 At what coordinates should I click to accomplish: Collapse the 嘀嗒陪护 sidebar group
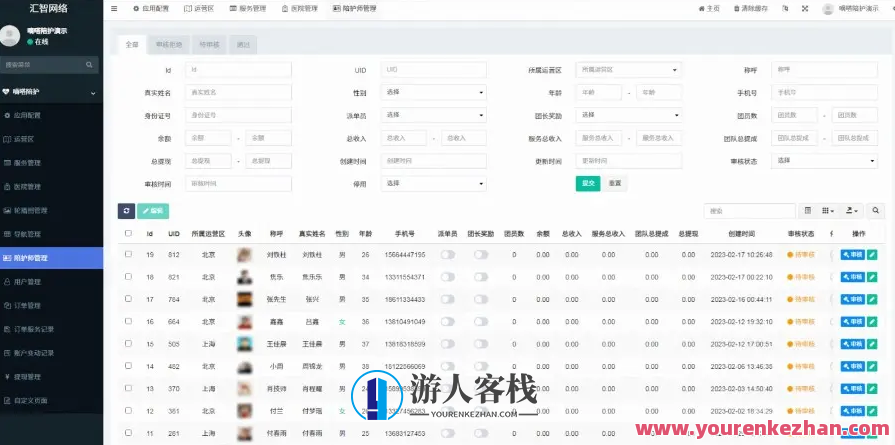[51, 91]
